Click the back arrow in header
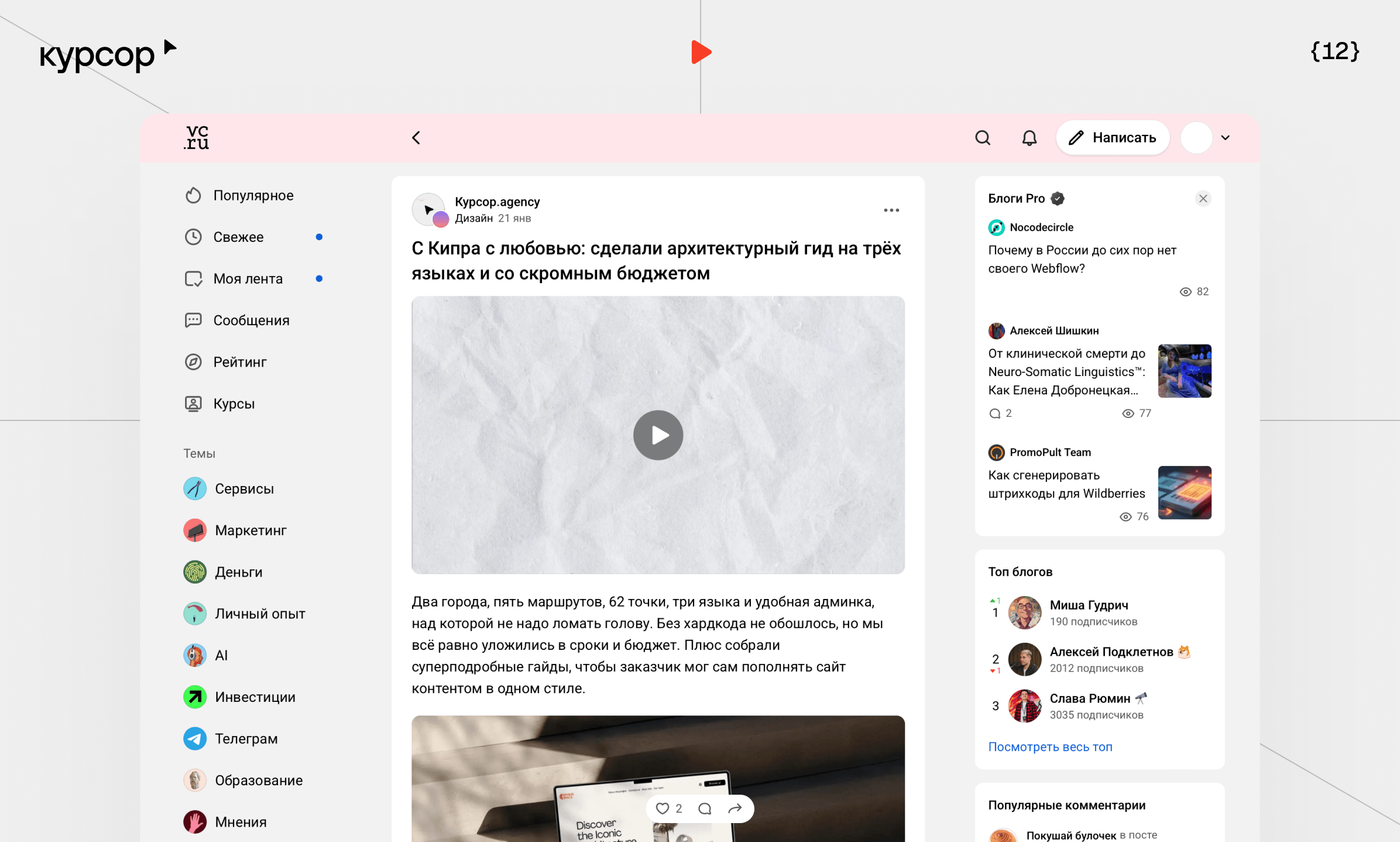1400x842 pixels. (x=416, y=138)
